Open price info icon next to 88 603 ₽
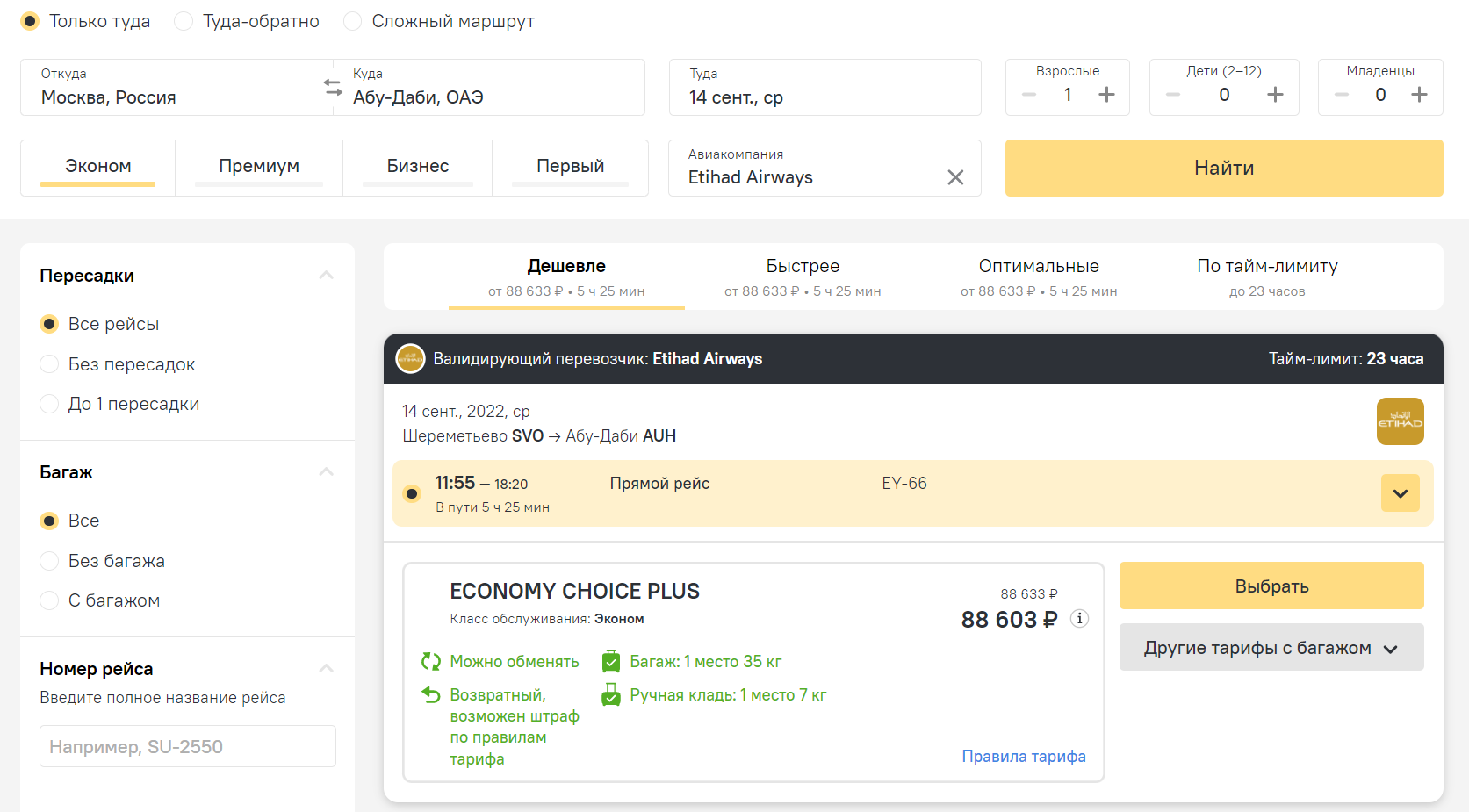1469x812 pixels. (1079, 619)
